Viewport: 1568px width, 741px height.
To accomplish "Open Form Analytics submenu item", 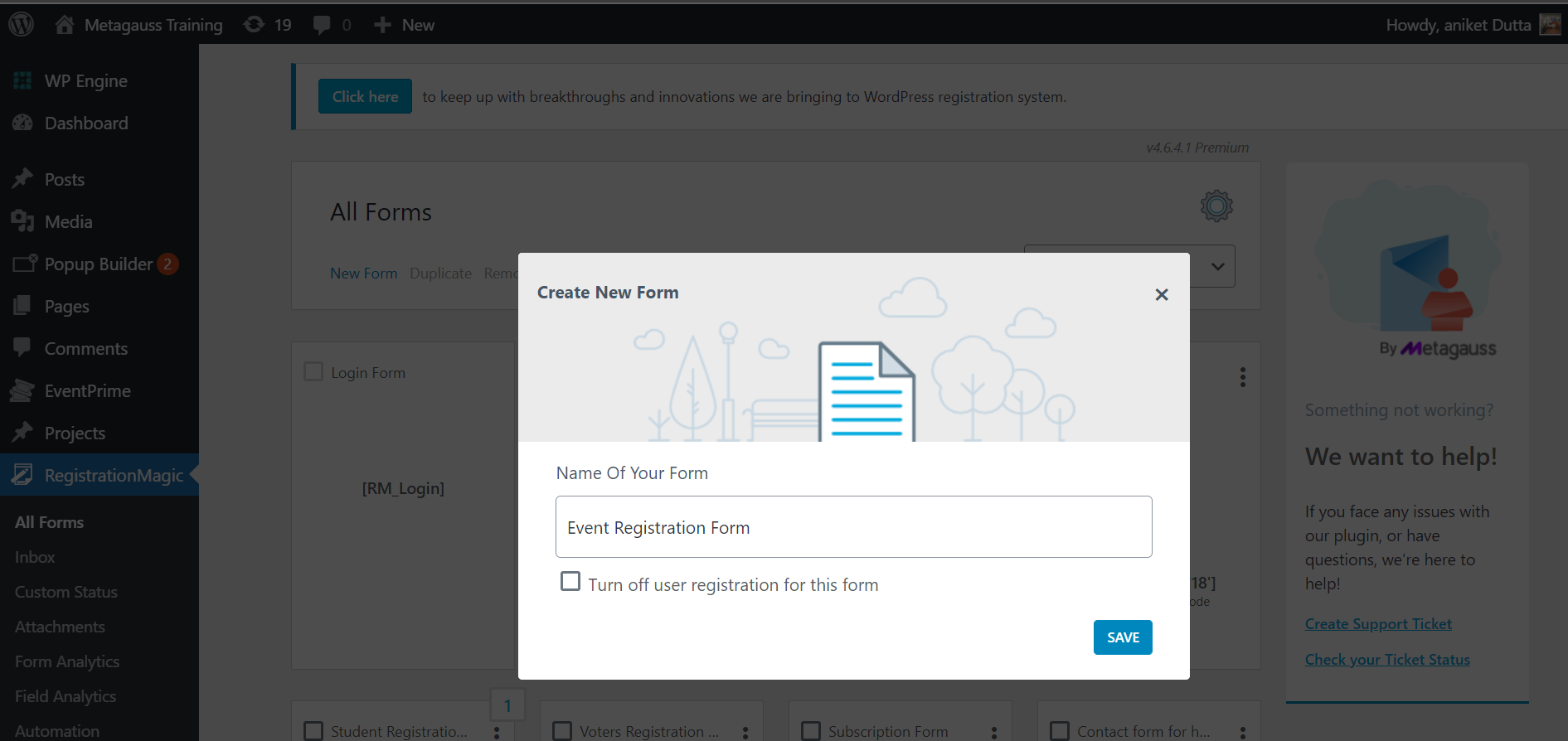I will coord(67,661).
